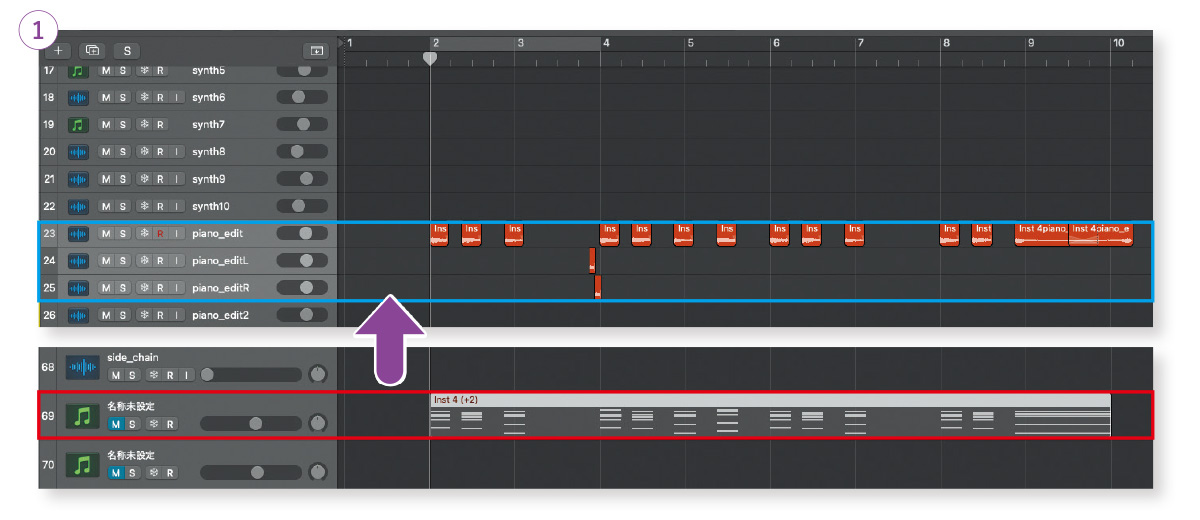Click bar 9 on the timeline ruler
The height and width of the screenshot is (520, 1200).
point(1030,43)
